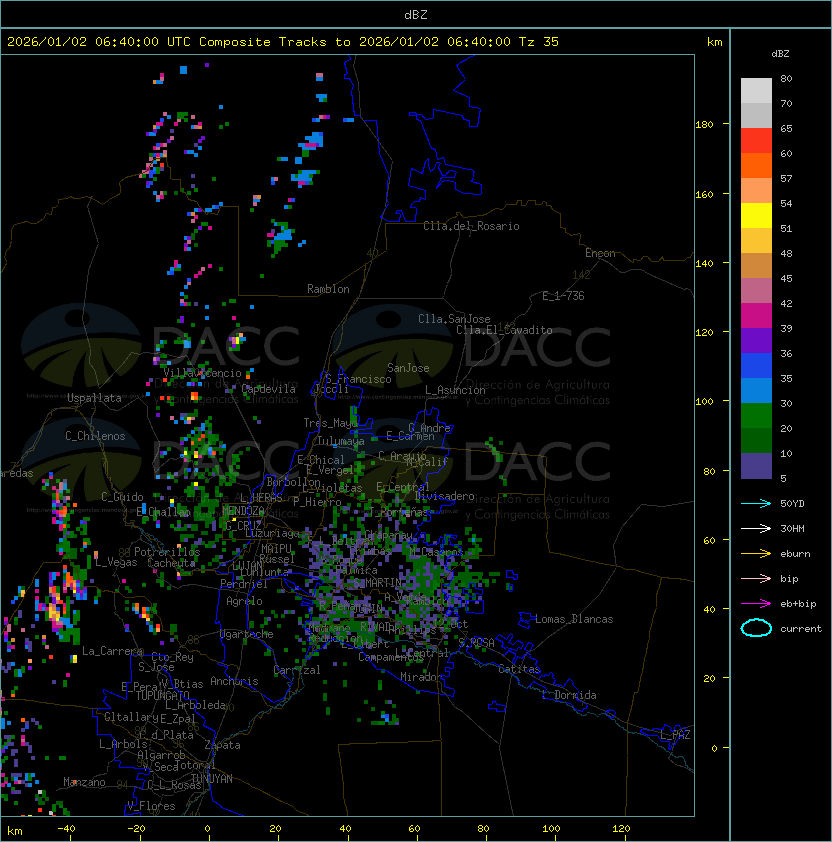The image size is (832, 842).
Task: Click the 'TUNUYAN' map label
Action: pos(212,779)
